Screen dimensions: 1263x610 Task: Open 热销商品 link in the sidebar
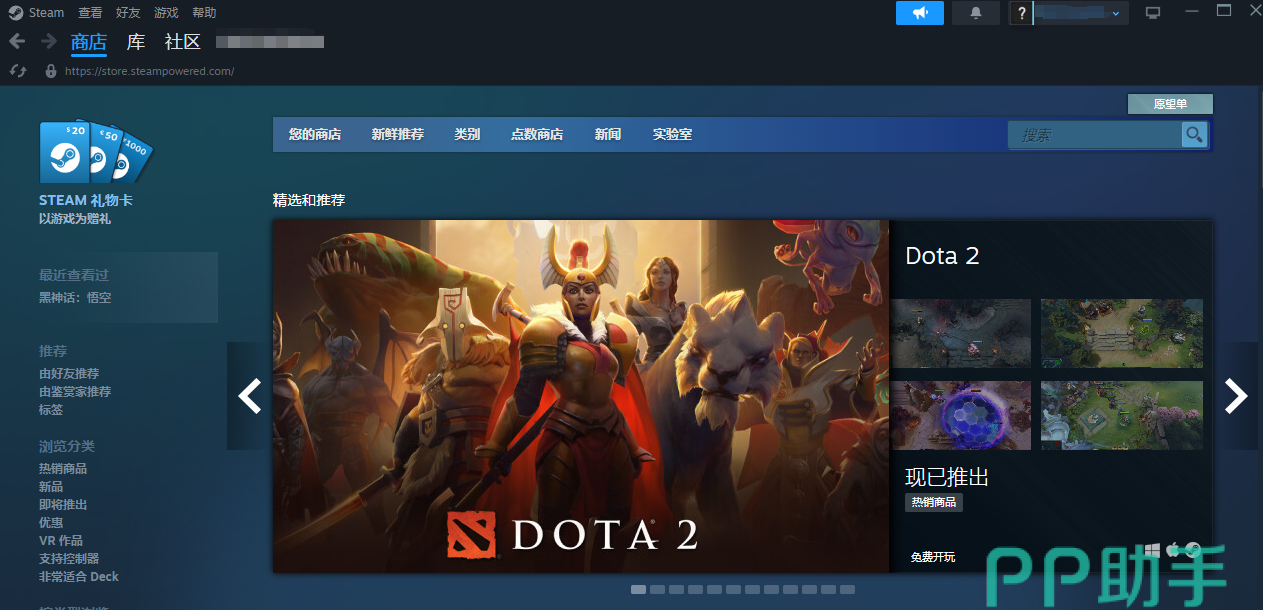[63, 468]
